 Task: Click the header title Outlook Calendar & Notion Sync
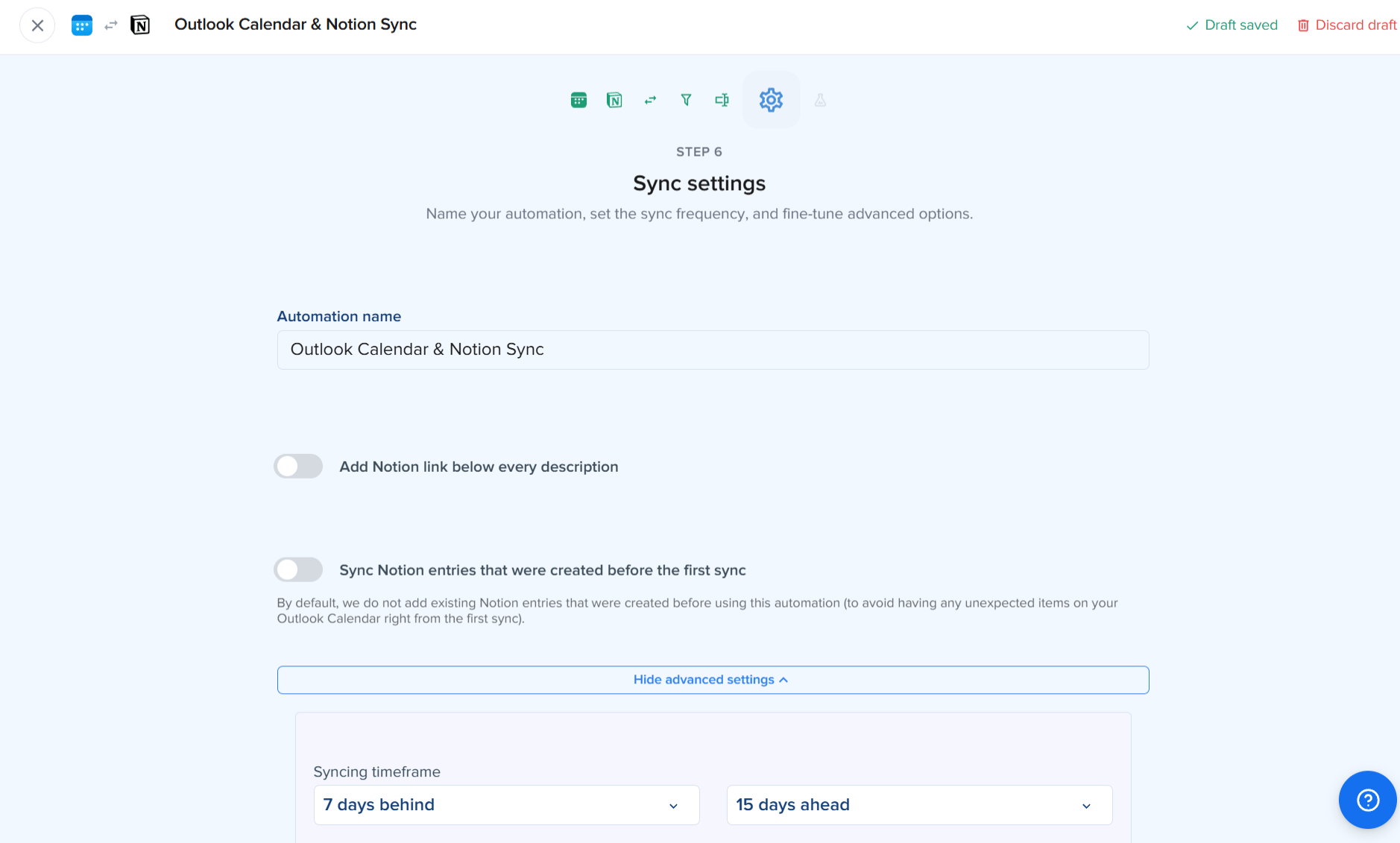tap(295, 25)
